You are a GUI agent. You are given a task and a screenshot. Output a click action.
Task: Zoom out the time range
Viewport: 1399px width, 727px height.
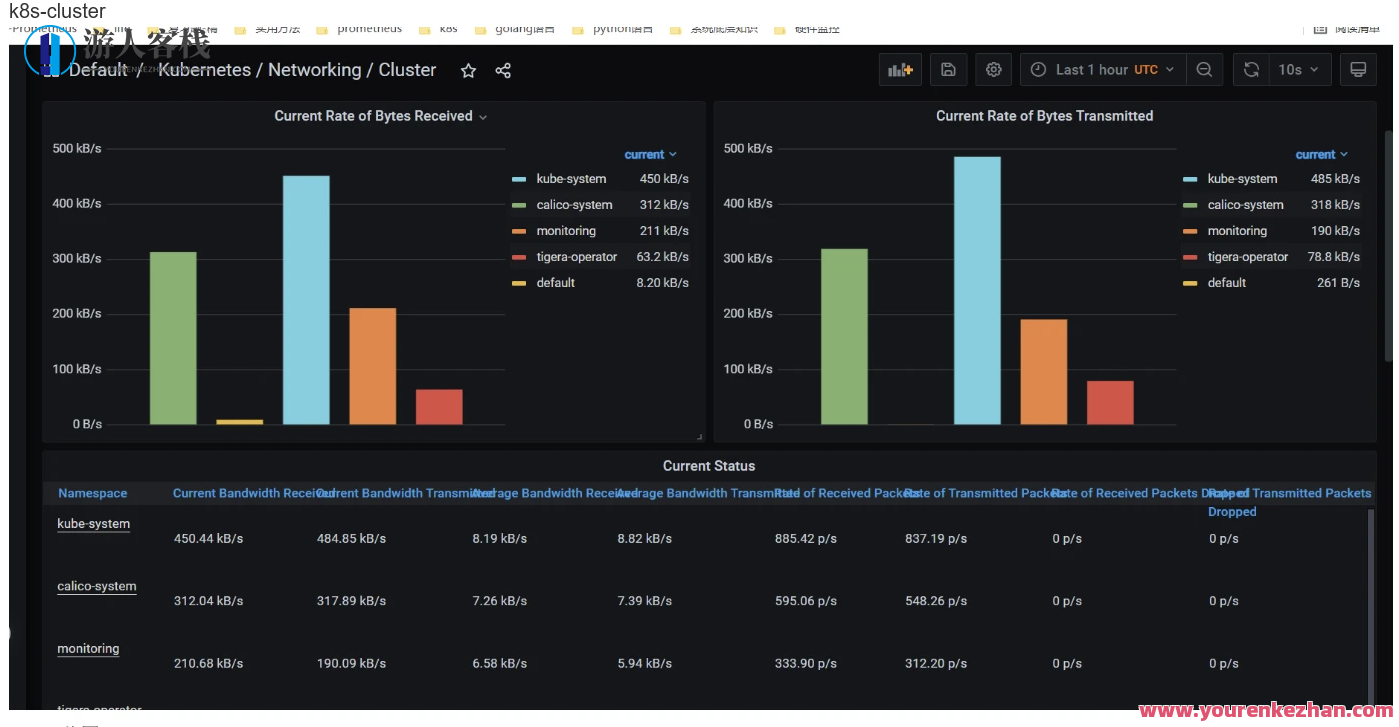click(x=1204, y=69)
